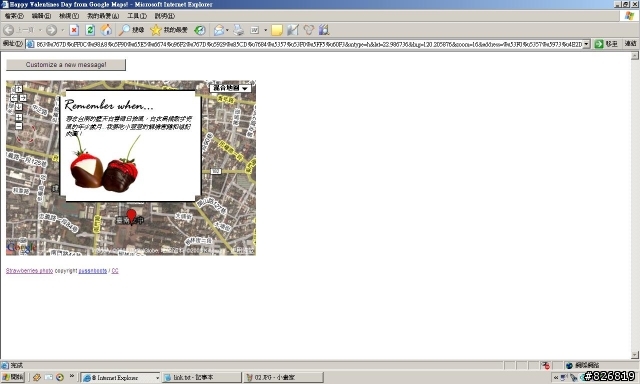
Task: Pan the map up with the arrow
Action: tap(19, 89)
